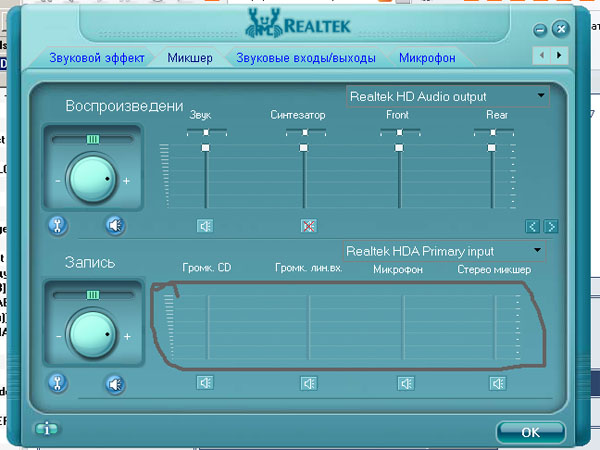Unmute the Синтезатор channel
The height and width of the screenshot is (450, 600).
pos(308,226)
